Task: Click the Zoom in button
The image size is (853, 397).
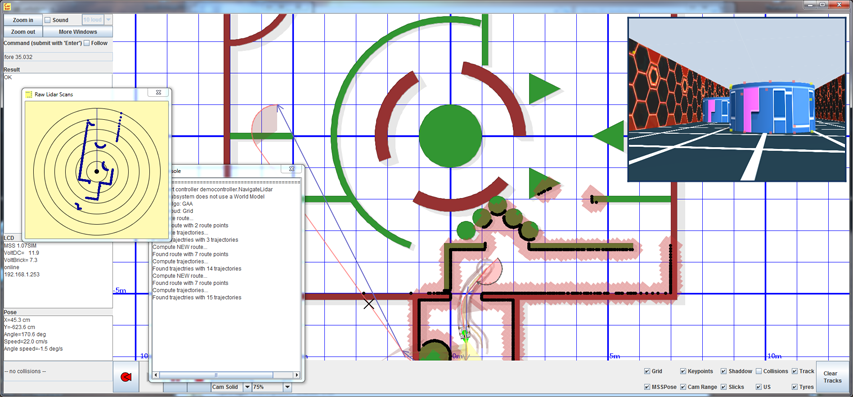Action: coord(23,20)
